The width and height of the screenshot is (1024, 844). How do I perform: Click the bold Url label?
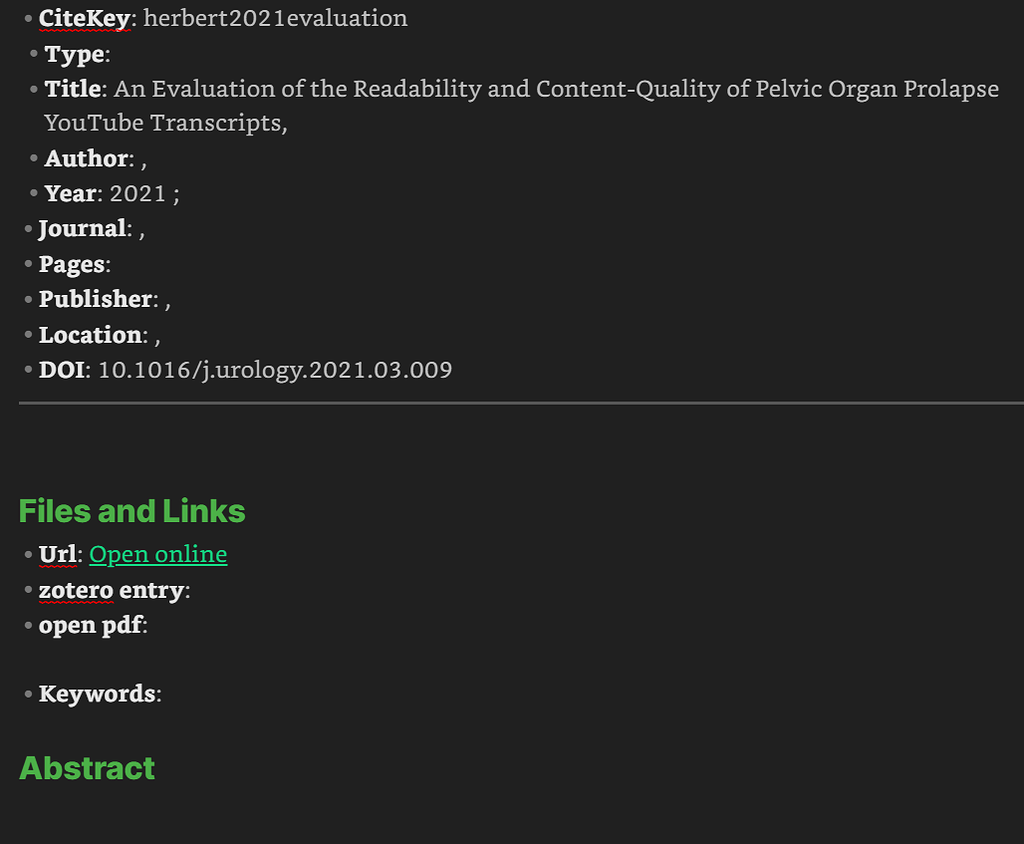57,555
